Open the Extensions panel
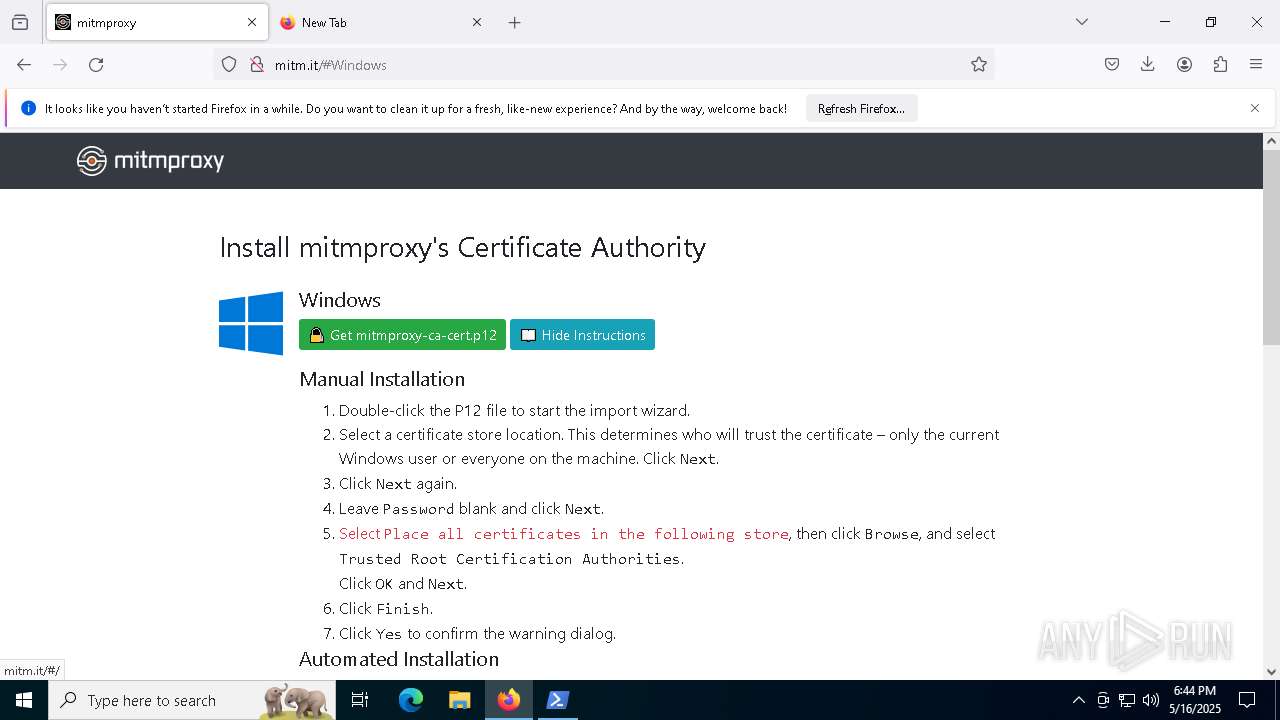1280x720 pixels. tap(1220, 65)
